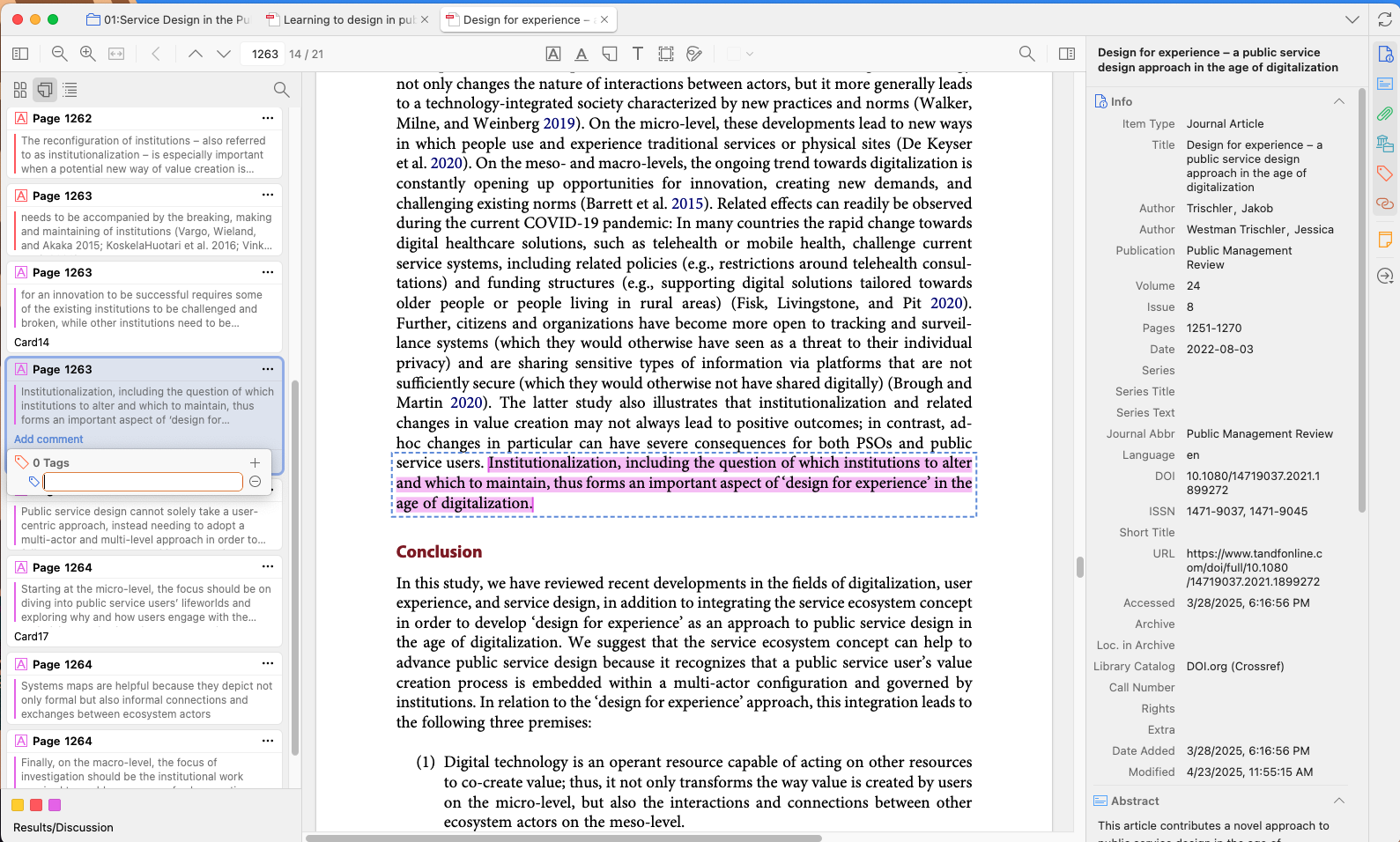Filter annotations by magenta color

pos(55,805)
